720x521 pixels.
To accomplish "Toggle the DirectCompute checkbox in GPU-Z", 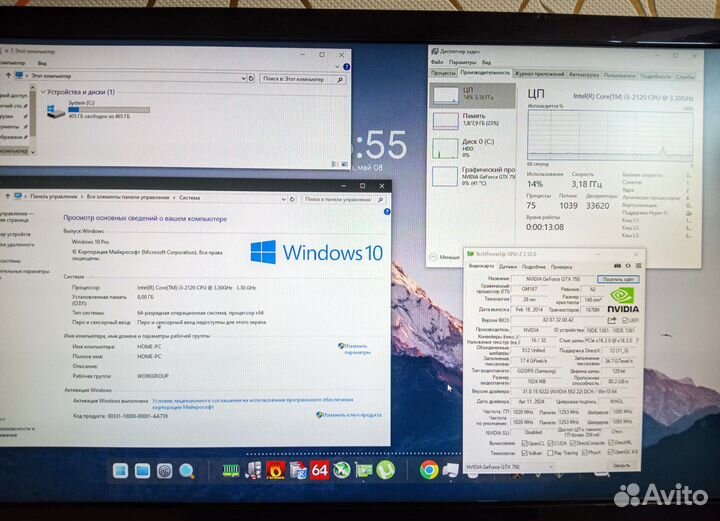I will (573, 443).
